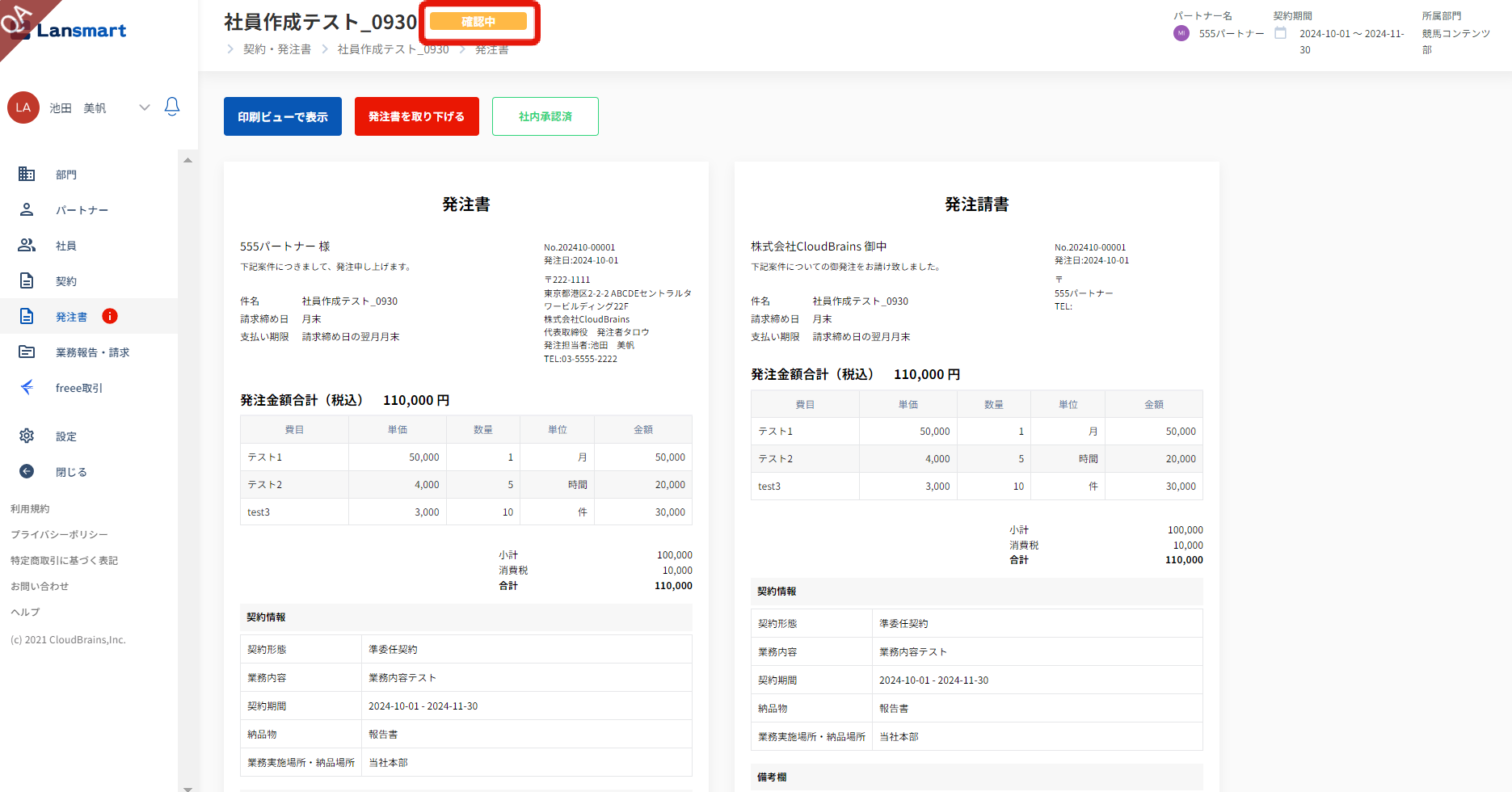Click the 発注請書 費目 column header

pyautogui.click(x=805, y=404)
